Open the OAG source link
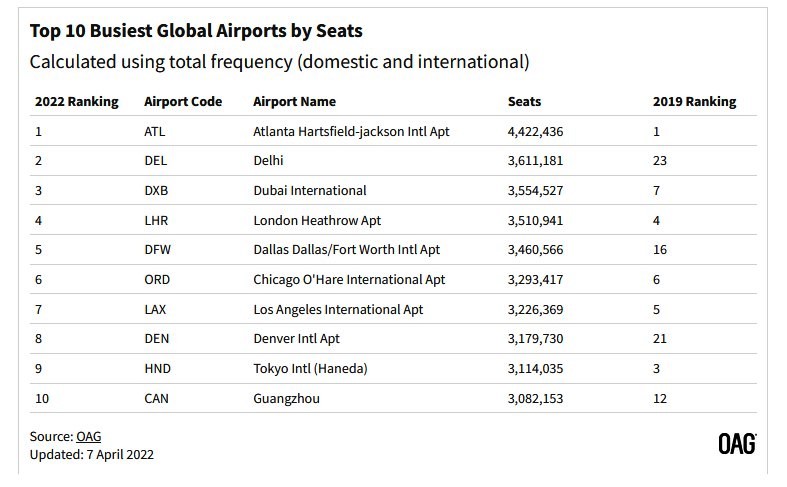This screenshot has height=487, width=787. 89,437
